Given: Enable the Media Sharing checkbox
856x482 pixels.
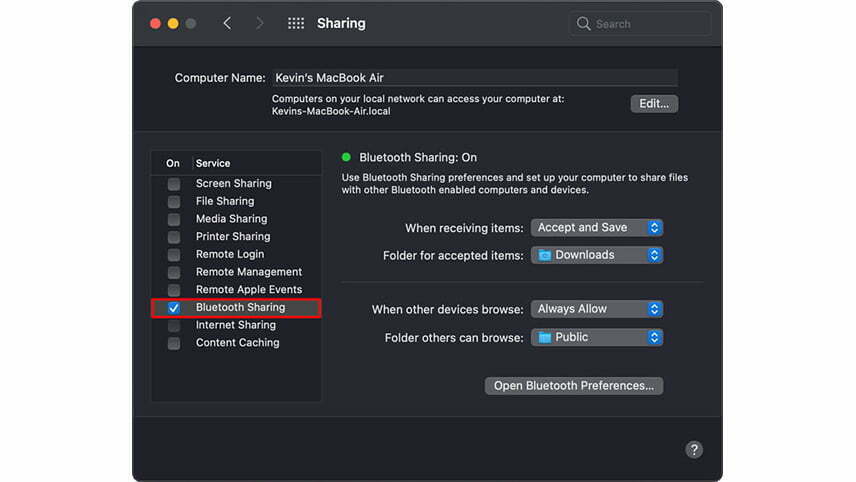Looking at the screenshot, I should coord(174,219).
